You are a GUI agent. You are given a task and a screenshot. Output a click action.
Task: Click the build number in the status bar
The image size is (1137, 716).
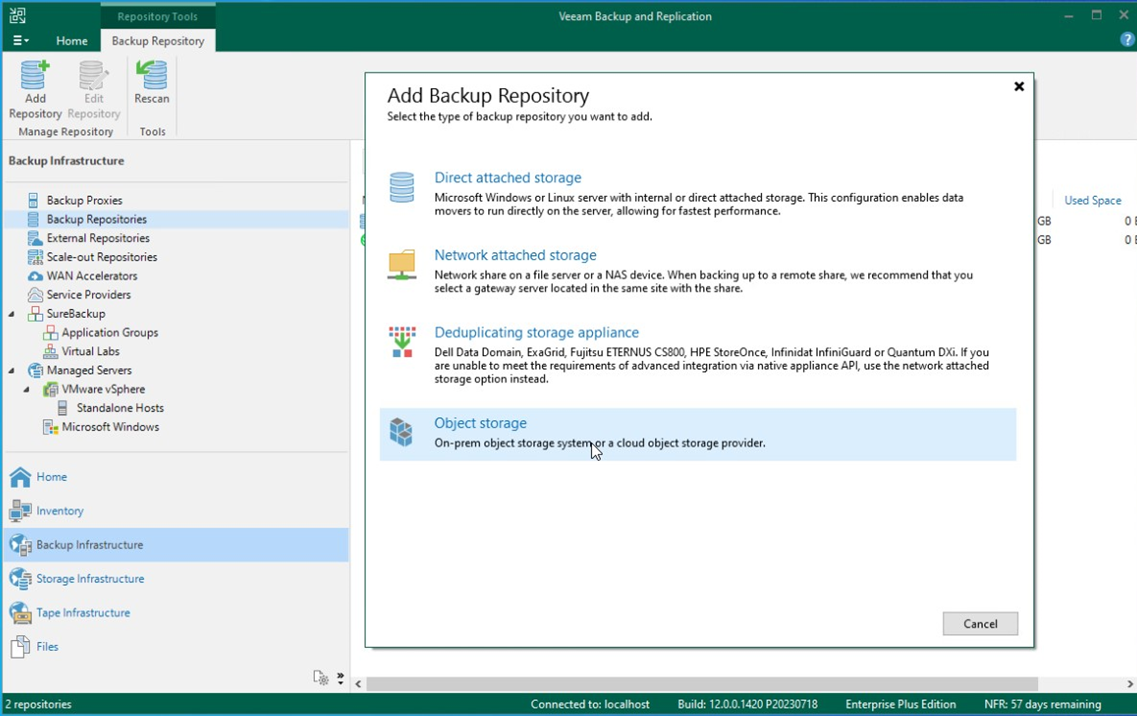pyautogui.click(x=748, y=704)
